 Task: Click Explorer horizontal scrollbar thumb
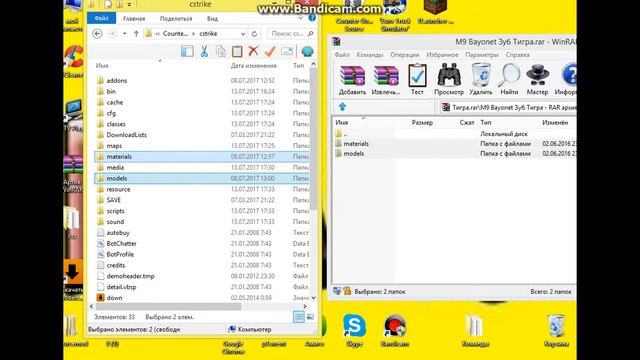click(x=168, y=306)
